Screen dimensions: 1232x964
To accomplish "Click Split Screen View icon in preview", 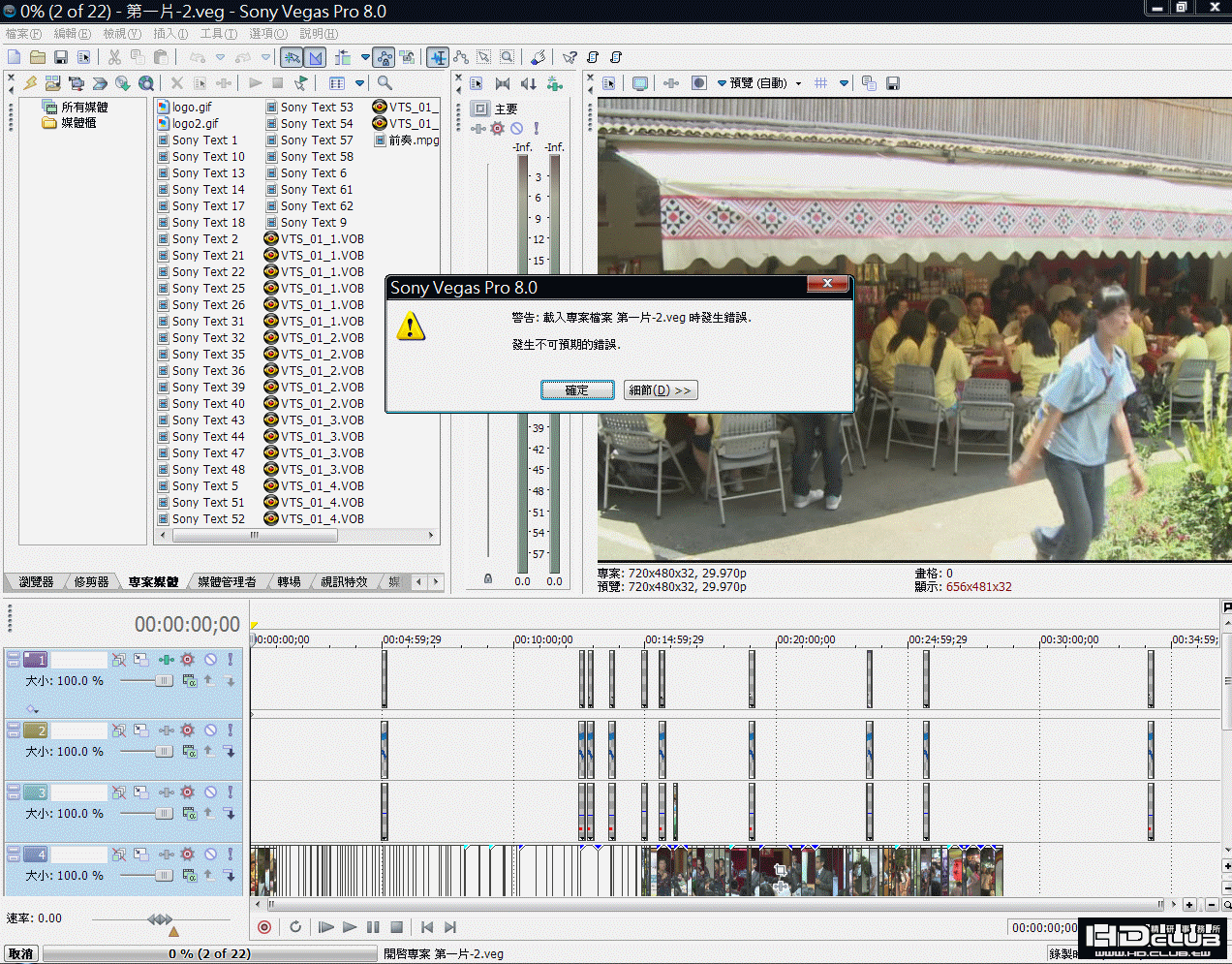I will pos(698,83).
